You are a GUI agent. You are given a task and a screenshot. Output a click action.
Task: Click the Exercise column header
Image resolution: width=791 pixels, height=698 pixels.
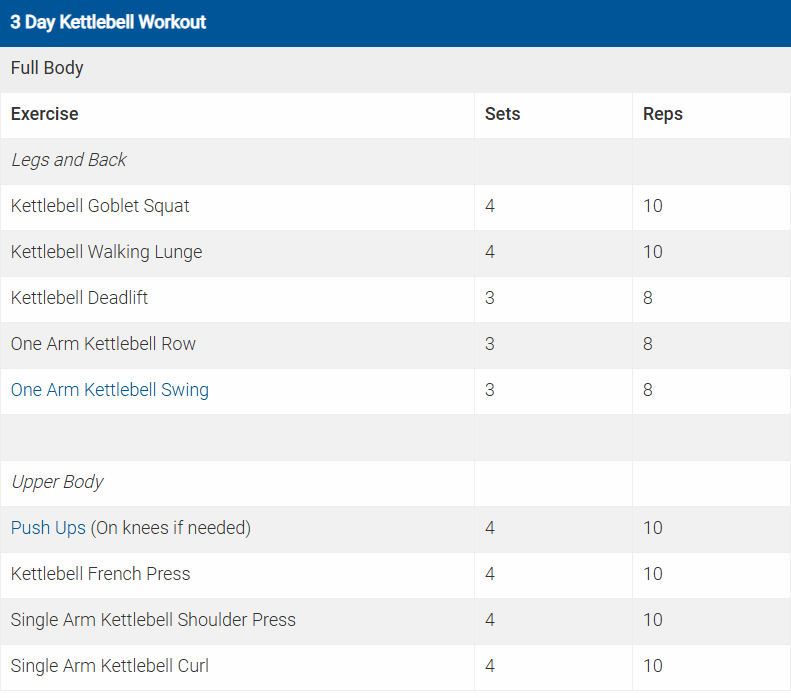click(x=44, y=114)
